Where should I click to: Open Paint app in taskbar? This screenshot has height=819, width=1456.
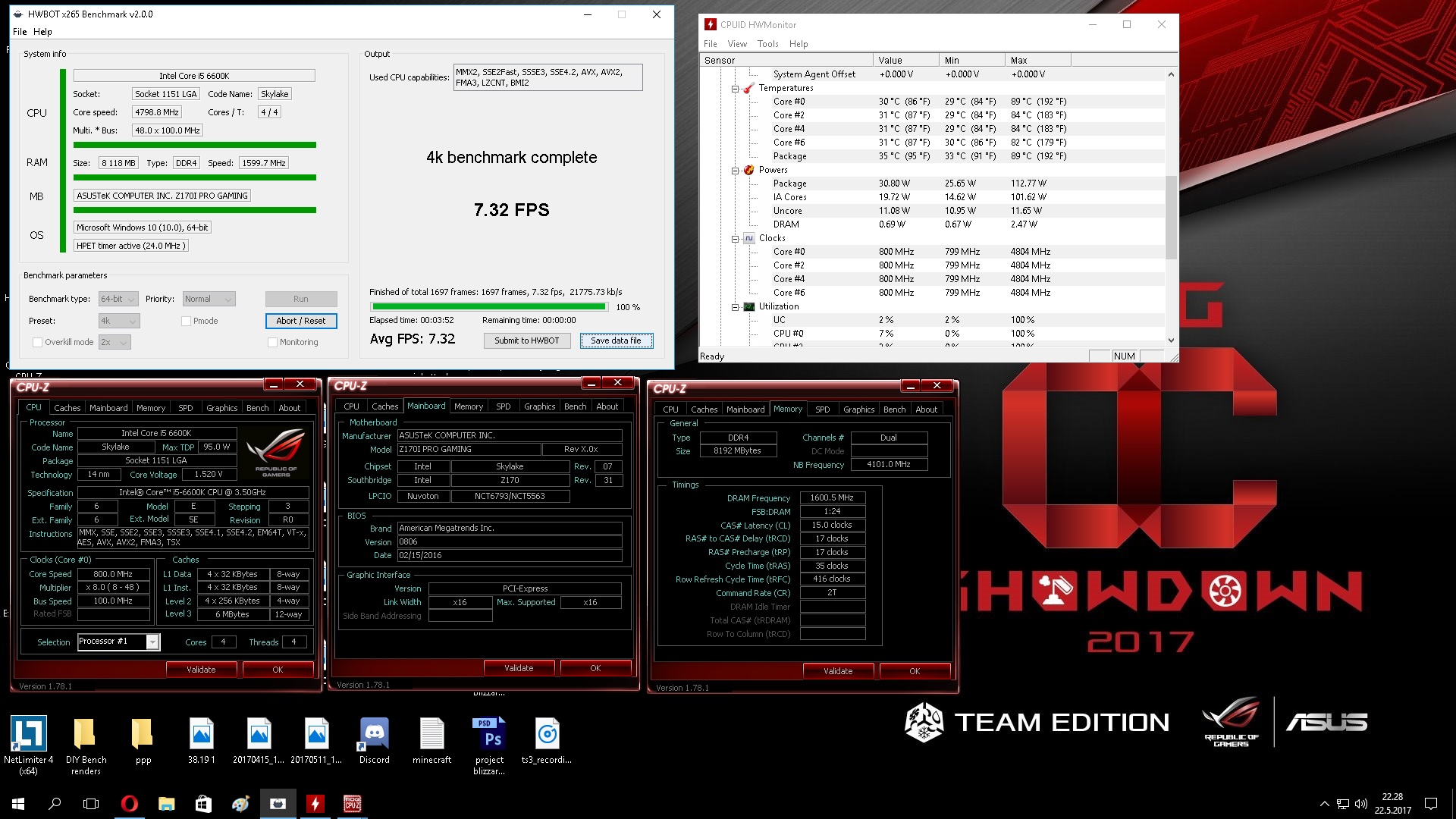point(240,804)
